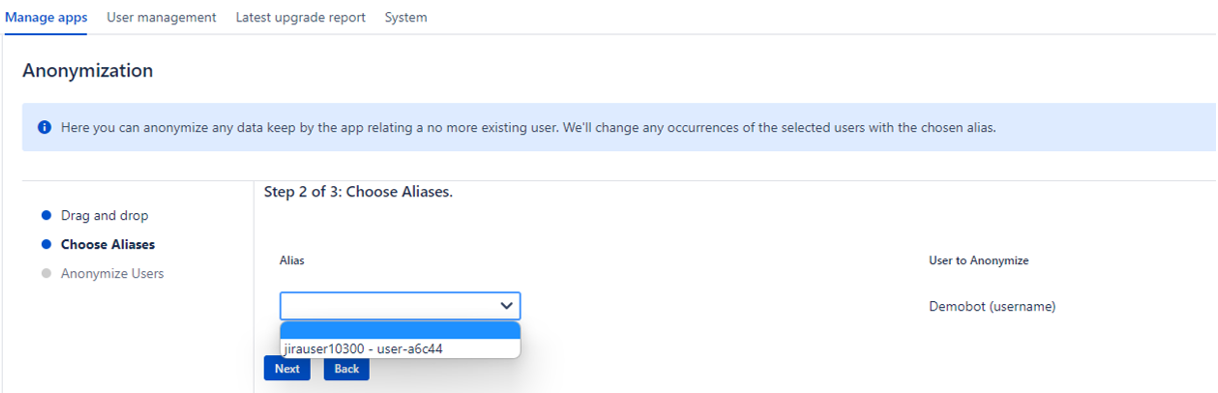Click the Choose Aliases step bullet

click(x=46, y=244)
